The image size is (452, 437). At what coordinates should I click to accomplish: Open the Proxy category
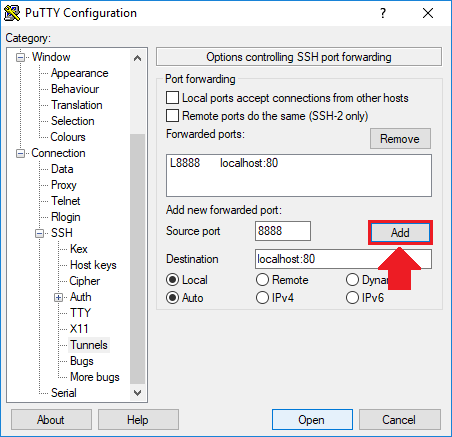click(64, 185)
